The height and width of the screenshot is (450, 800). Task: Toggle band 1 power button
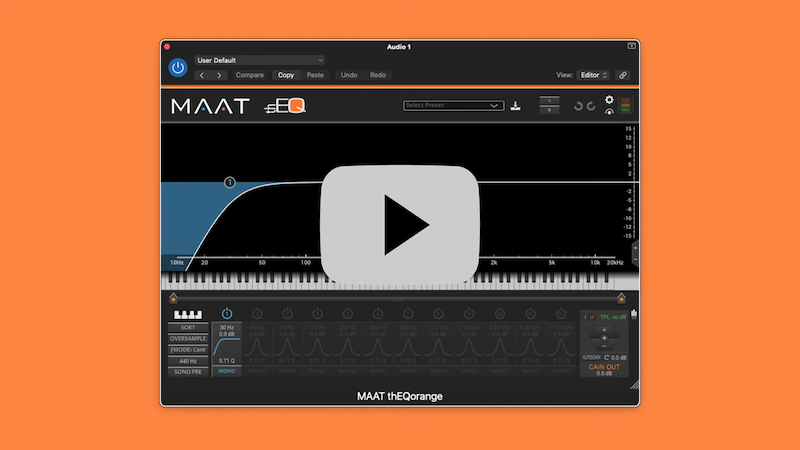[227, 313]
